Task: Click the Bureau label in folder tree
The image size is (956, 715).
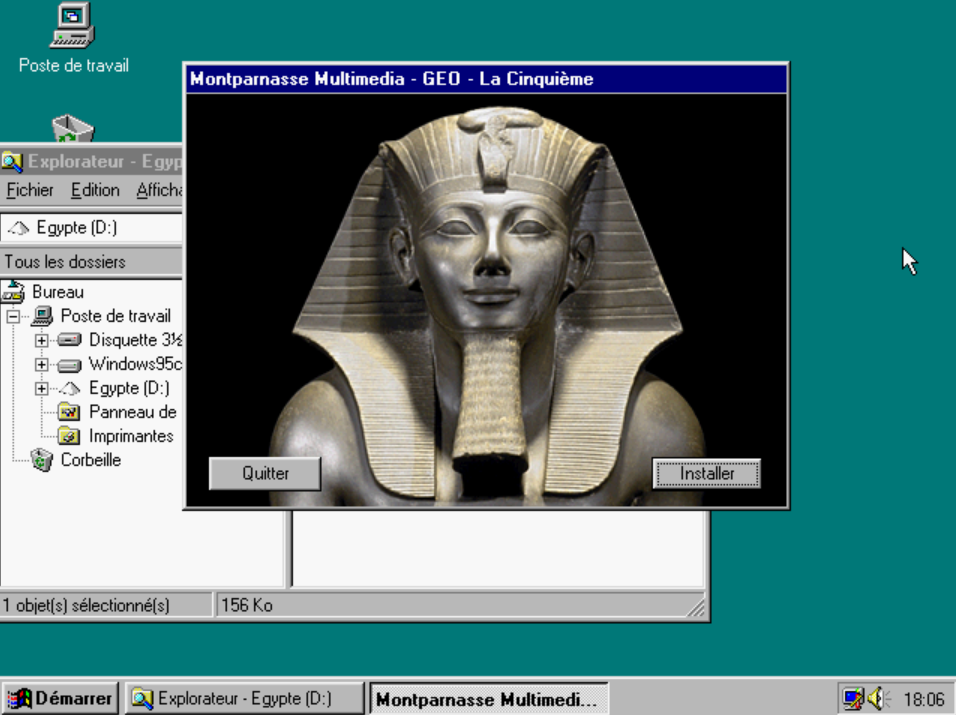Action: pyautogui.click(x=58, y=292)
